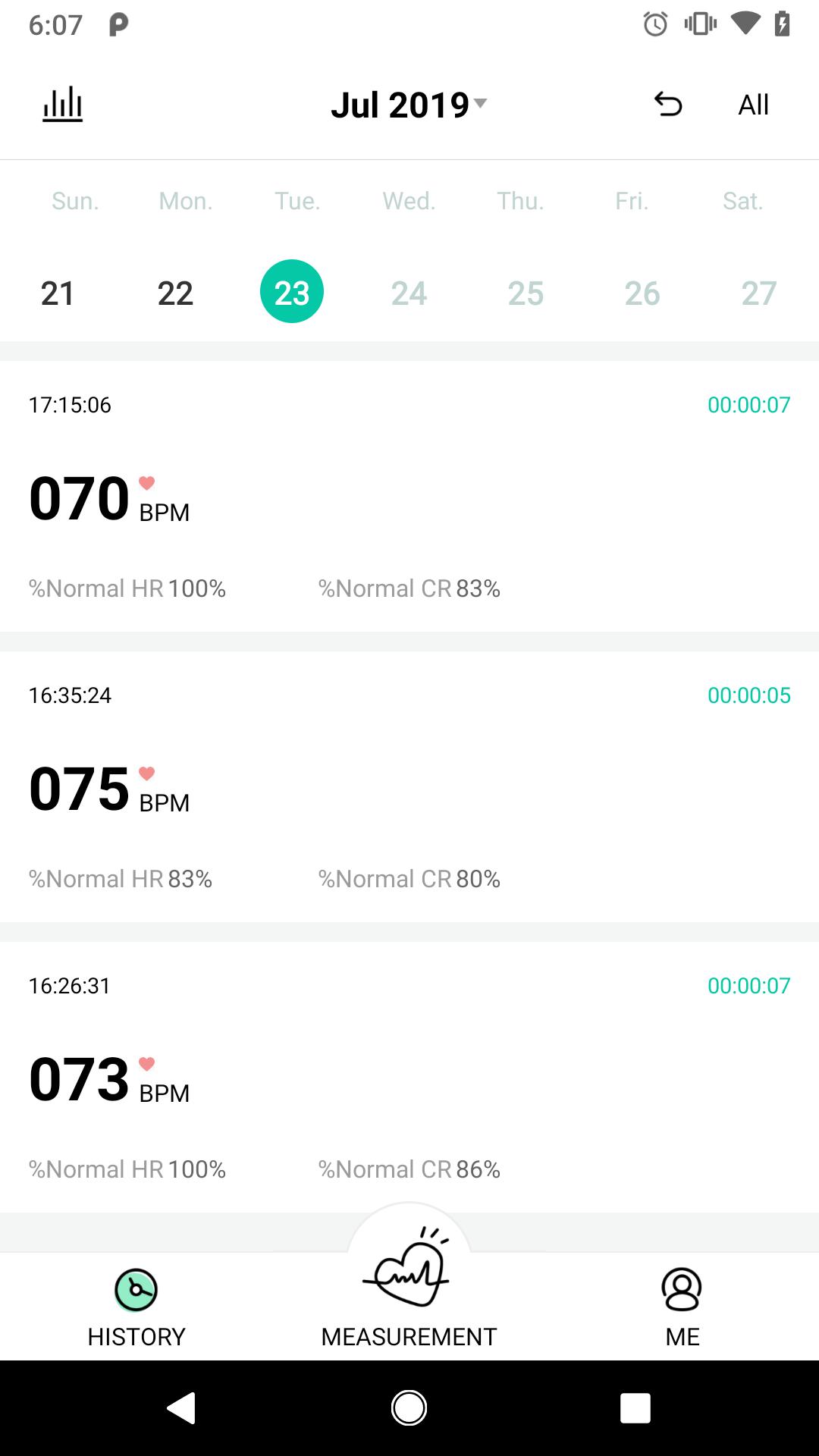Tap the heart icon beside 075 BPM
Viewport: 819px width, 1456px height.
147,773
